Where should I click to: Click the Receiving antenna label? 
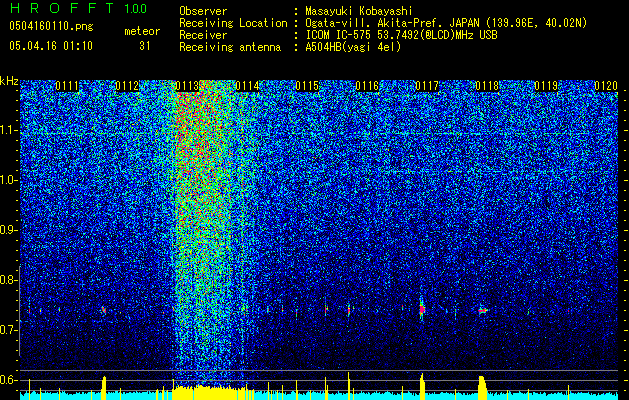click(x=230, y=47)
